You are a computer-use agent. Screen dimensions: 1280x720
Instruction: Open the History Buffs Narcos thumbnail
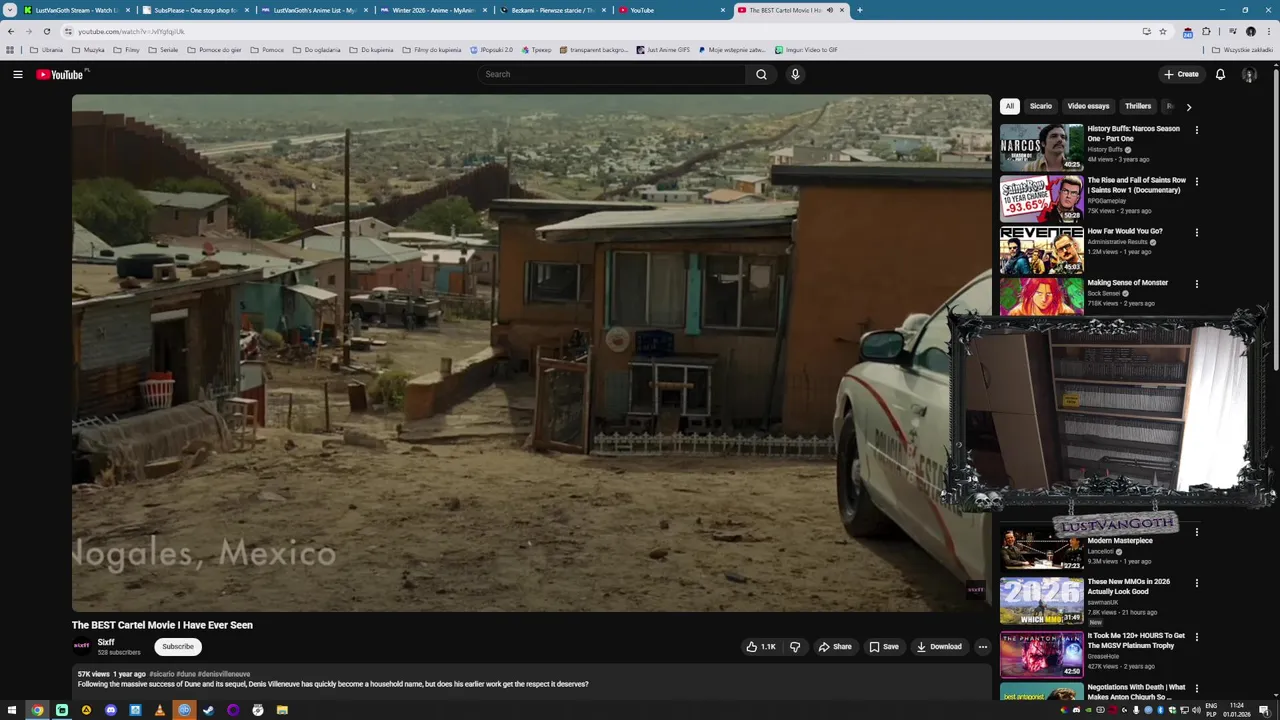tap(1042, 147)
